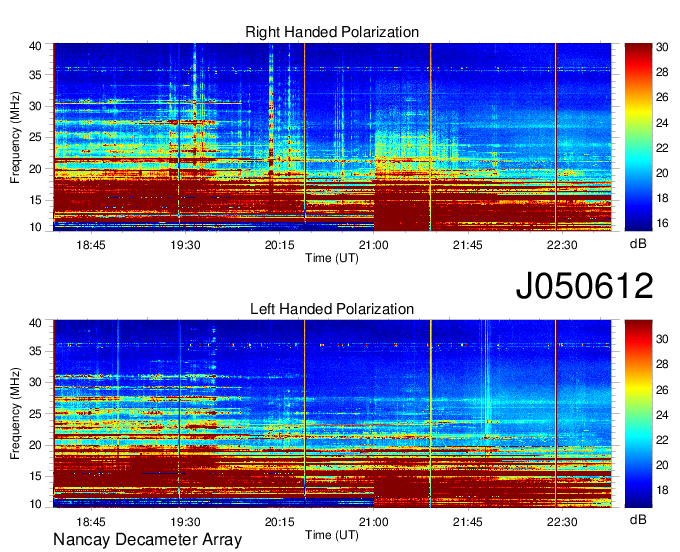Click the 28 value on bottom colorbar
This screenshot has height=552, width=680.
pyautogui.click(x=662, y=364)
